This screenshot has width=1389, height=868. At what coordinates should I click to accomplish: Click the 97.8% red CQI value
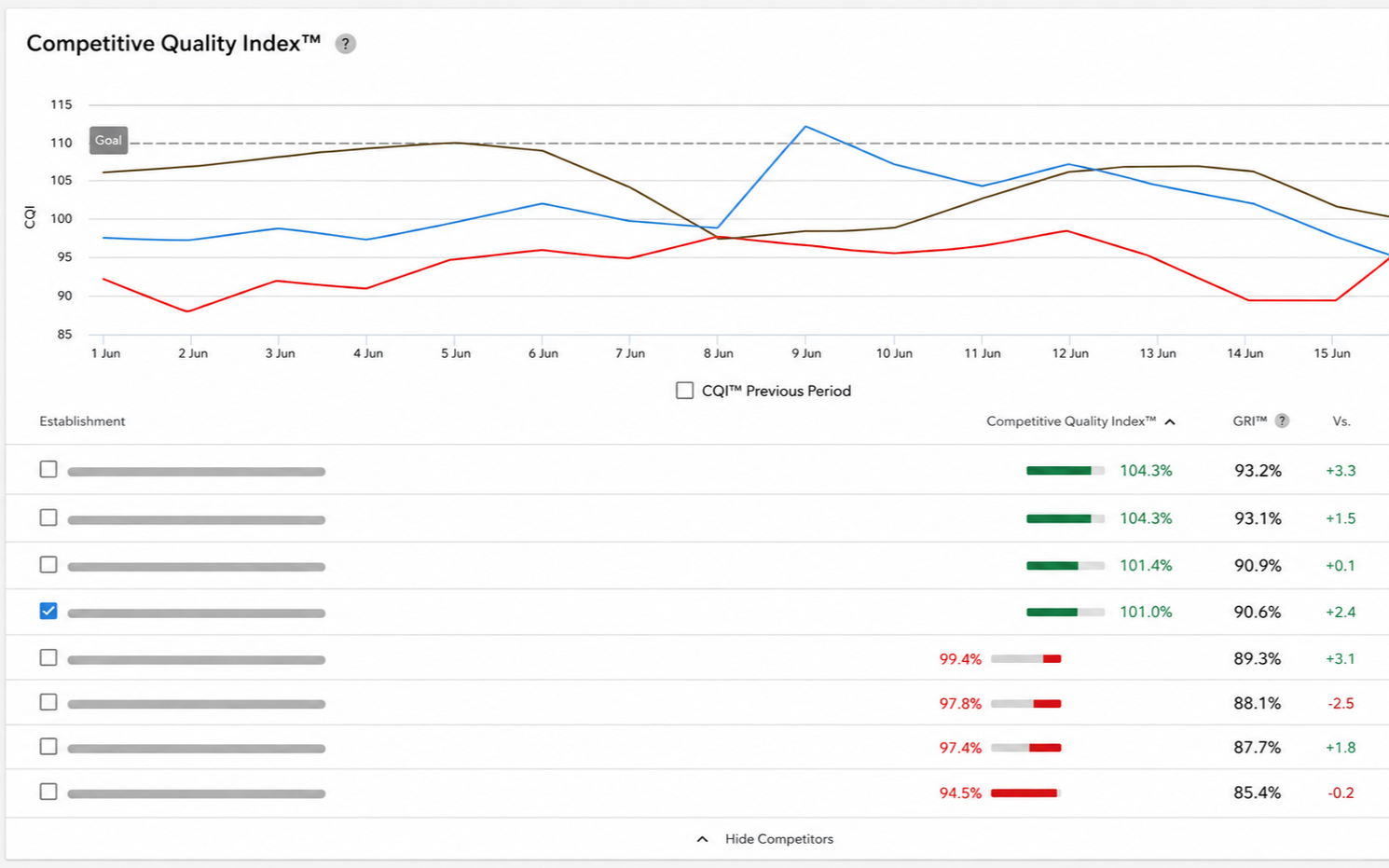(960, 704)
